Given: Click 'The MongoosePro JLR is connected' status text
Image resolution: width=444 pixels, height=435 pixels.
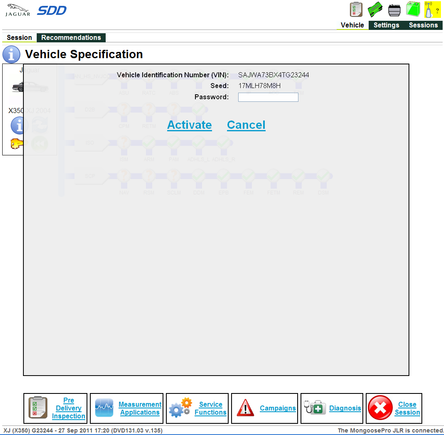Looking at the screenshot, I should click(390, 430).
